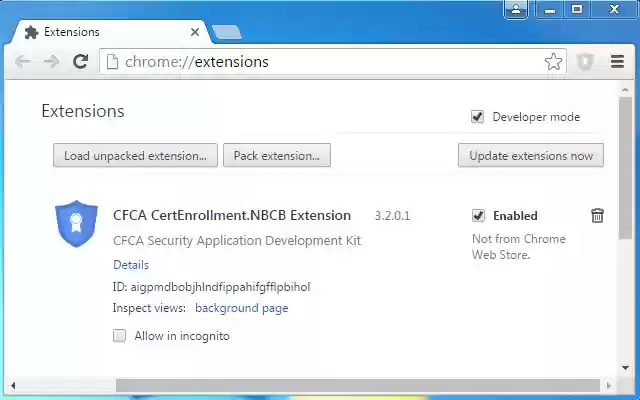This screenshot has height=400, width=640.
Task: Click the horizontal scrollbar thumb
Action: pyautogui.click(x=358, y=385)
